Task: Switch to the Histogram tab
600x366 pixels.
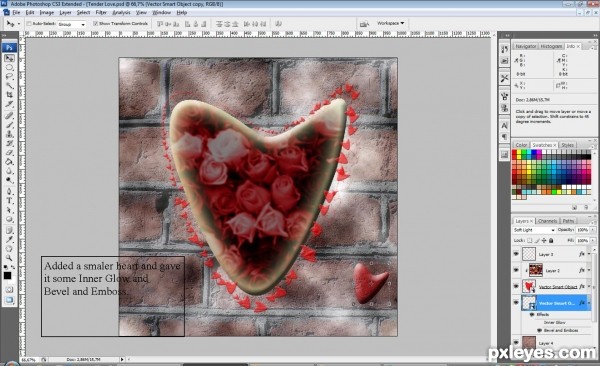Action: (x=551, y=46)
